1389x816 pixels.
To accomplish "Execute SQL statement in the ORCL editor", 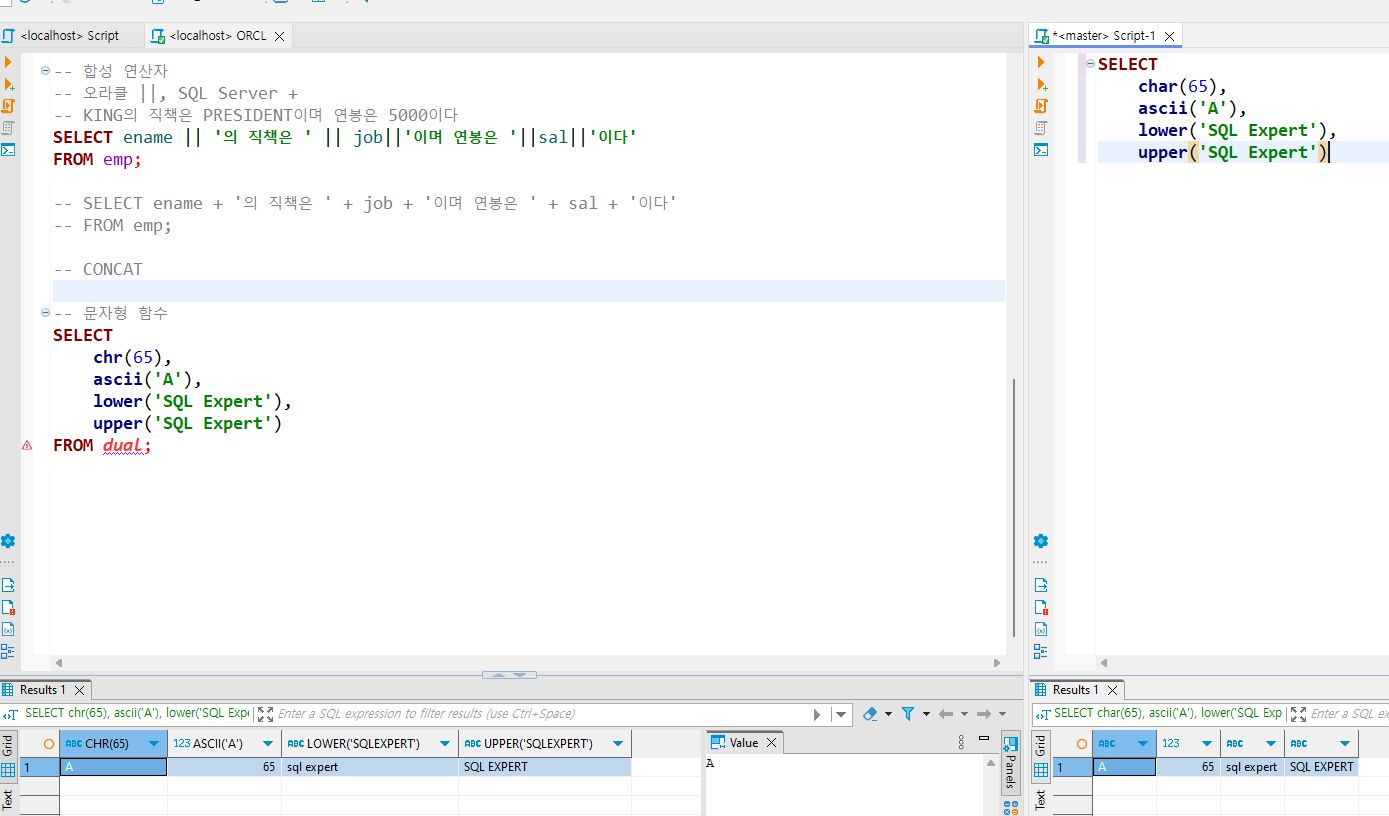I will click(8, 63).
